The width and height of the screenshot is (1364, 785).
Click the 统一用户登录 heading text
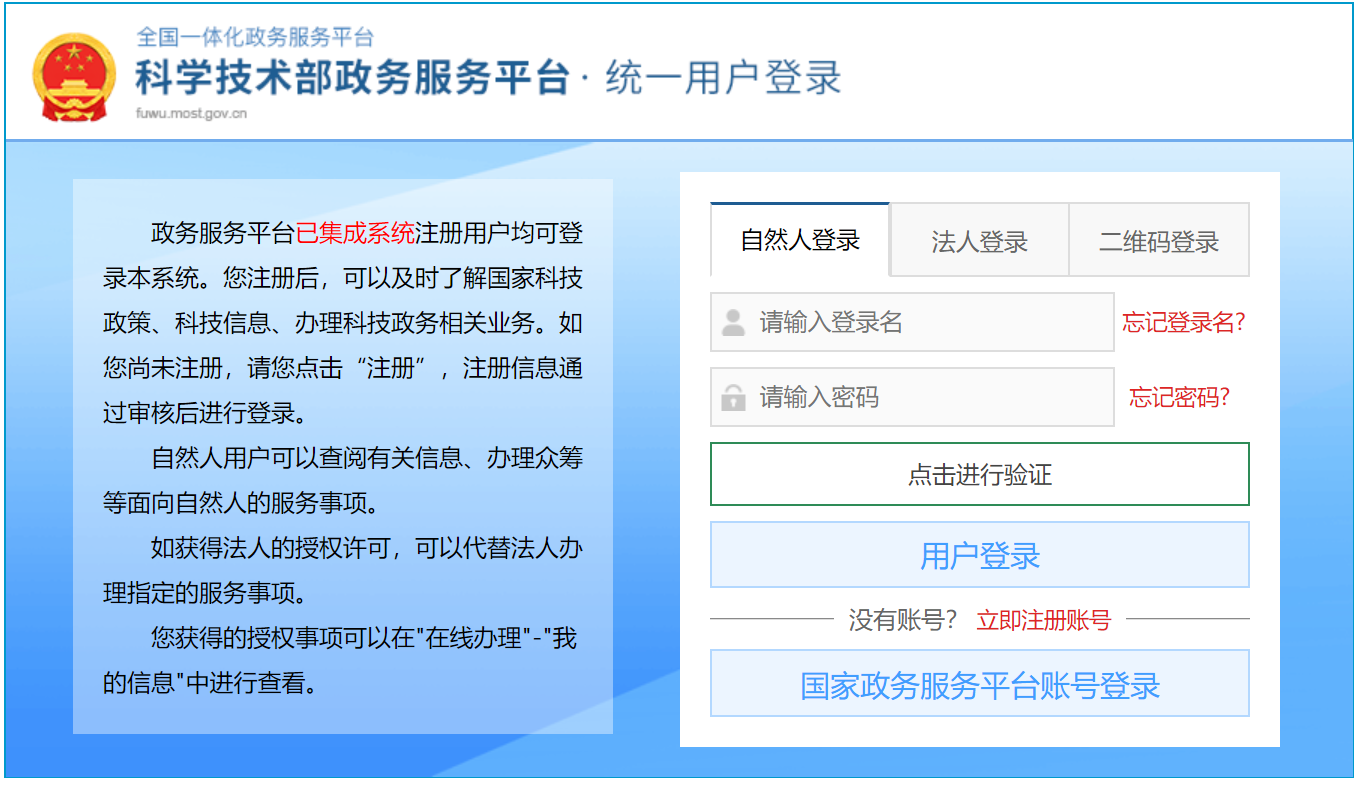coord(723,77)
